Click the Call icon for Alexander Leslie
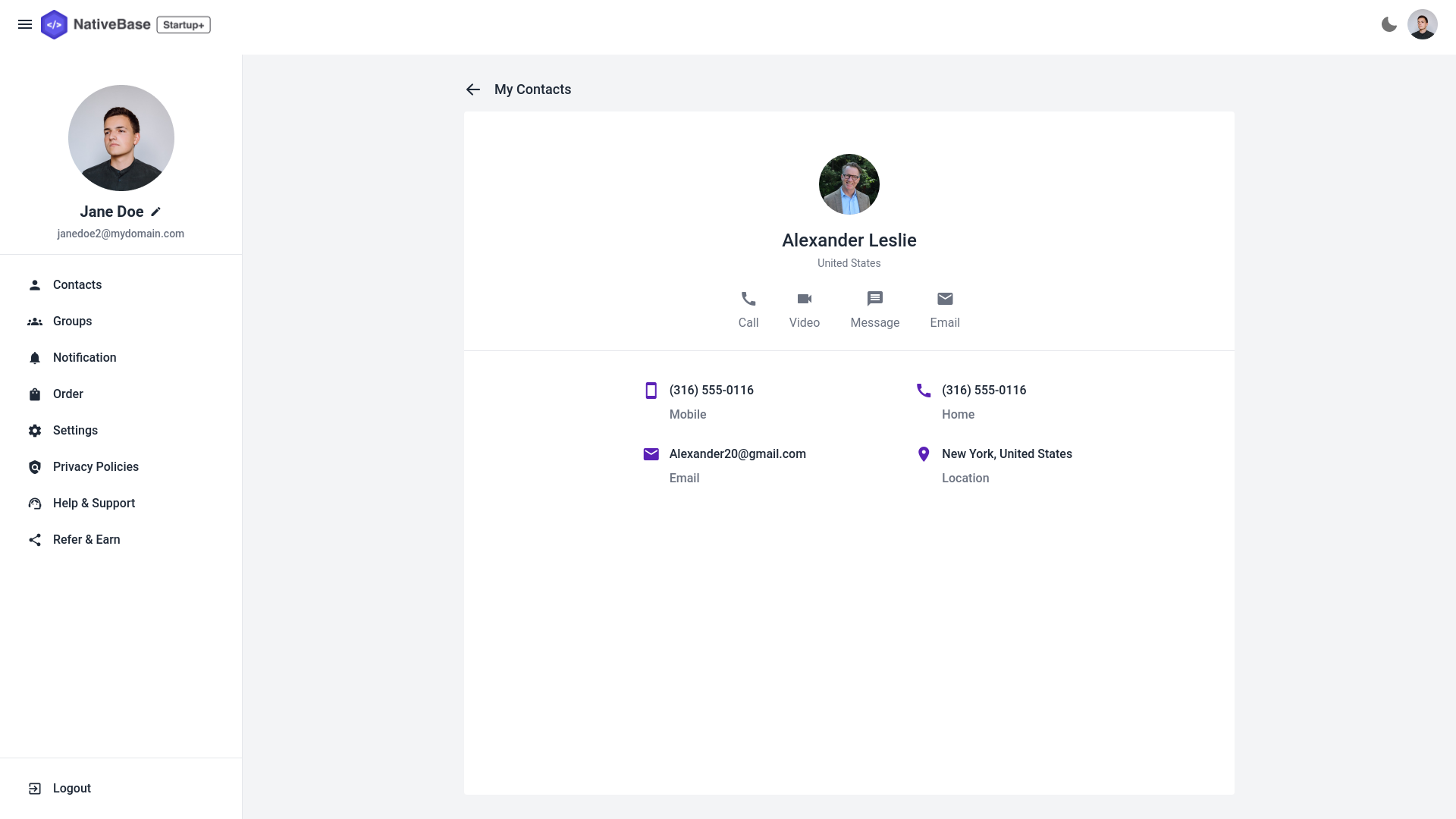 click(748, 298)
